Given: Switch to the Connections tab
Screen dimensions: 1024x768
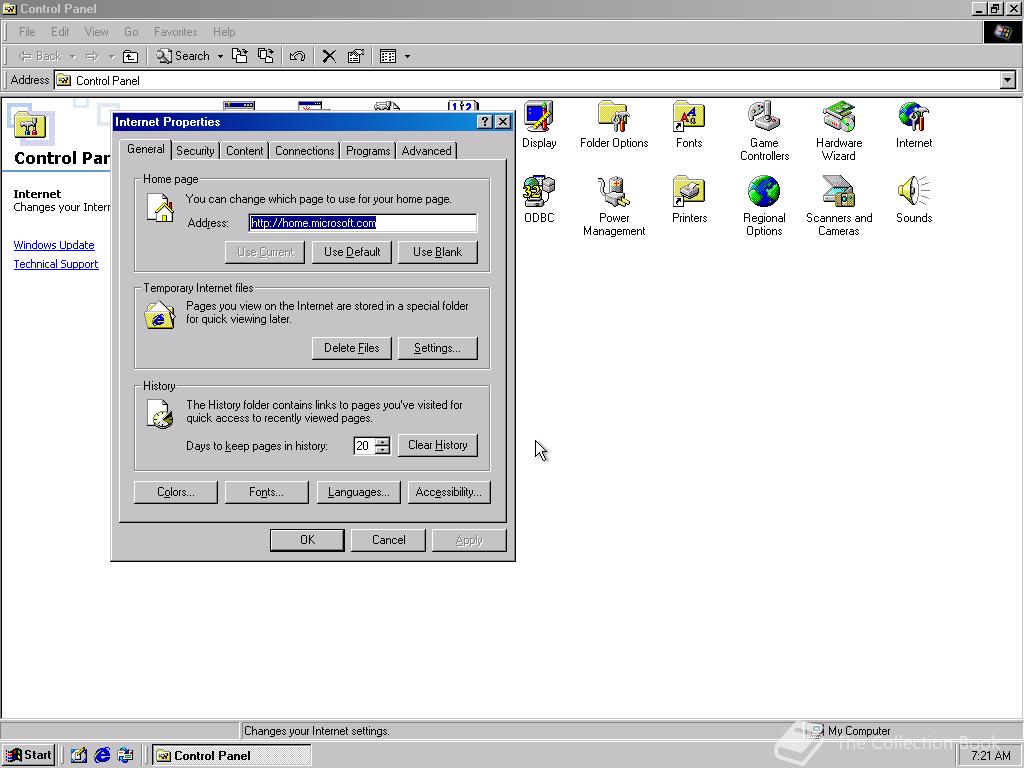Looking at the screenshot, I should click(304, 151).
